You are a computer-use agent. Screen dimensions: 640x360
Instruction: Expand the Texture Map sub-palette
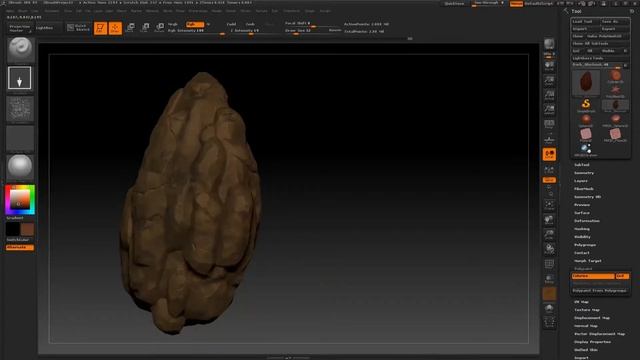[x=587, y=310]
